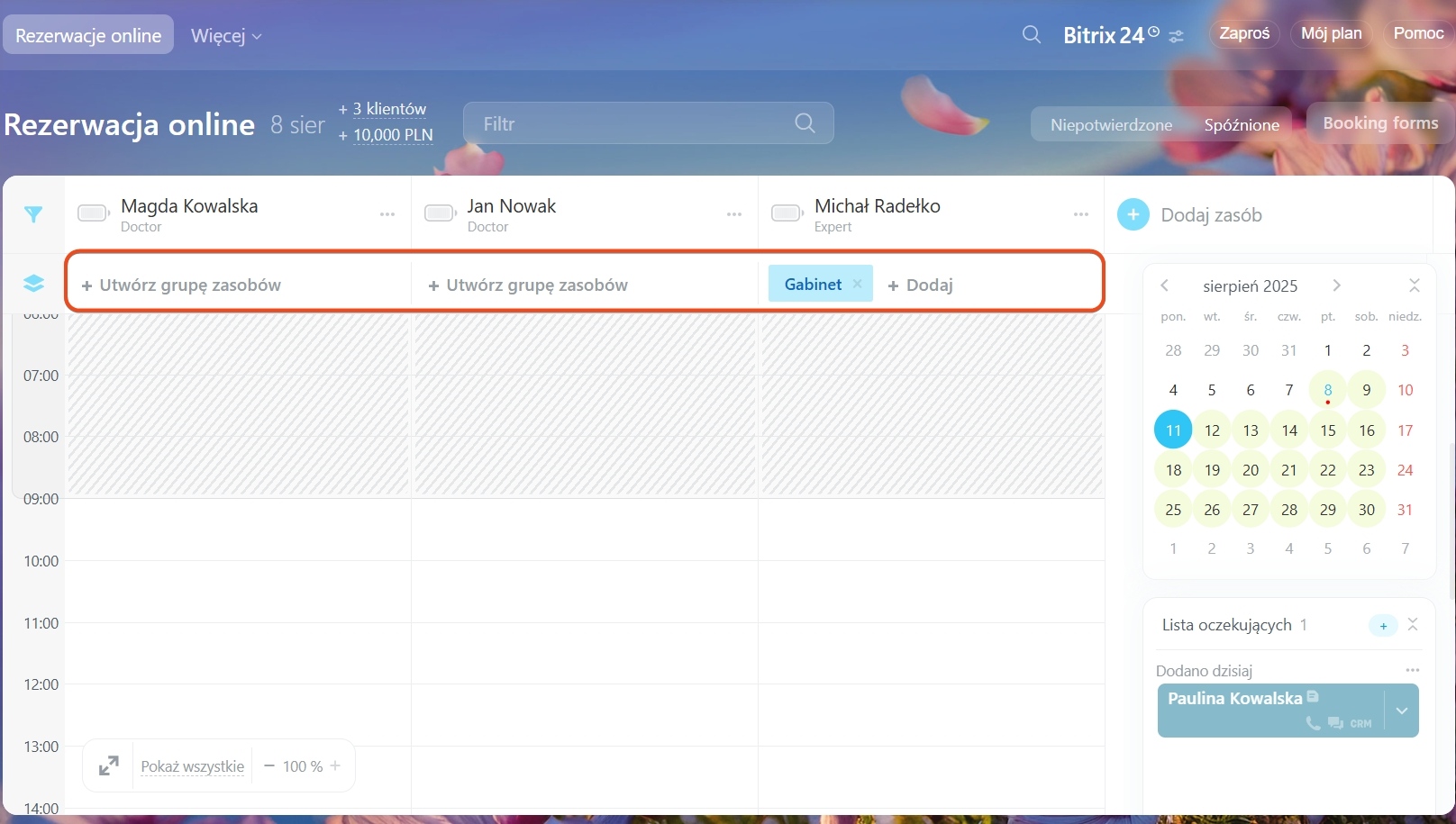
Task: Open the three-dot menu for Jan Nowak
Action: click(x=734, y=214)
